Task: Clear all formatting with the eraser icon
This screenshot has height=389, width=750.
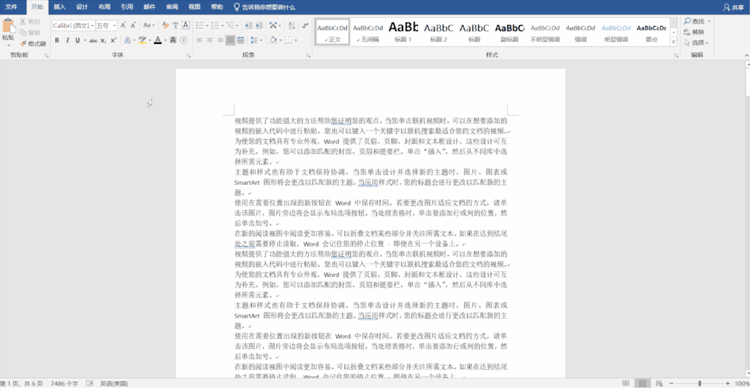Action: coord(165,25)
